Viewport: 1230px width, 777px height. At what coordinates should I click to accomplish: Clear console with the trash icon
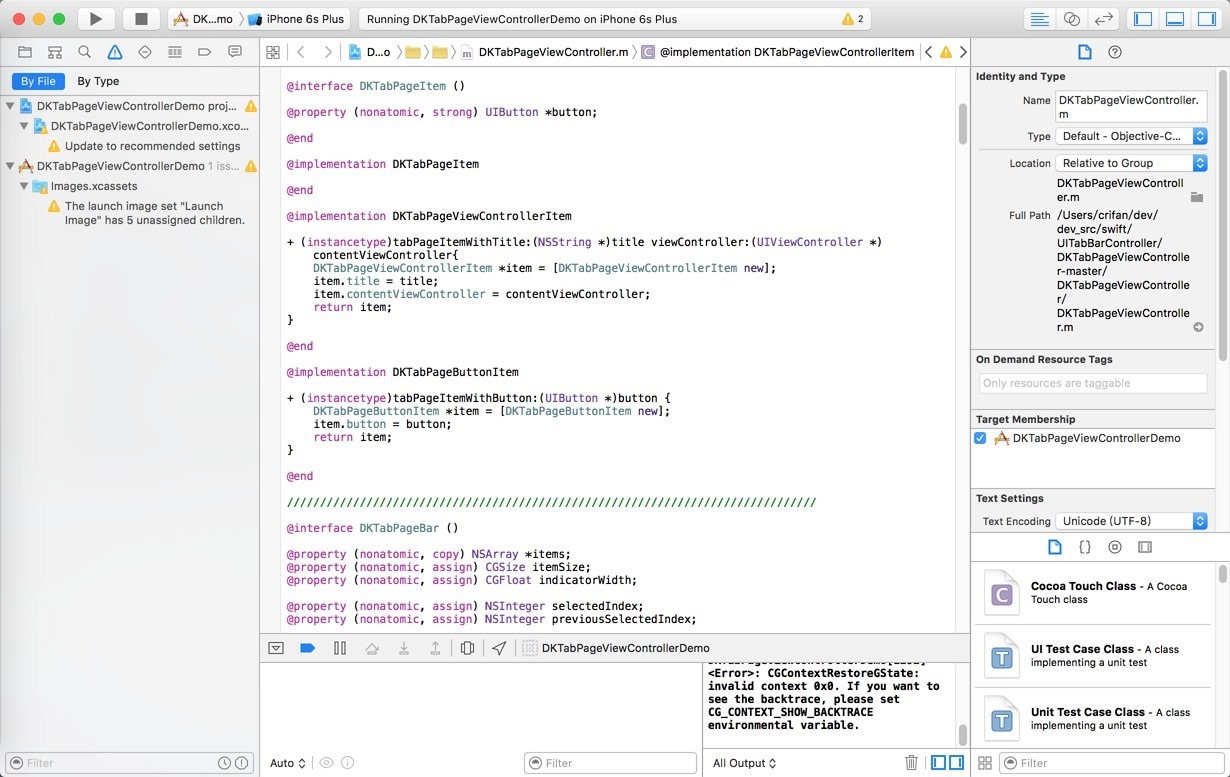point(911,763)
